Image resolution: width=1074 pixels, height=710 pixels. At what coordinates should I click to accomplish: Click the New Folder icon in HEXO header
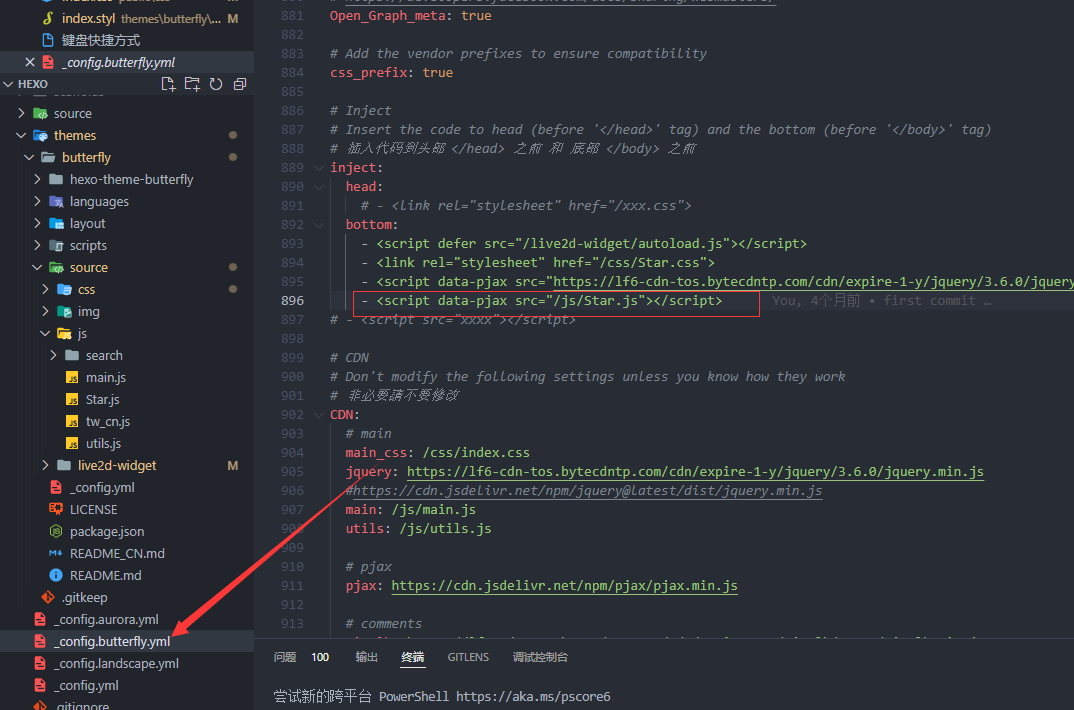(192, 84)
